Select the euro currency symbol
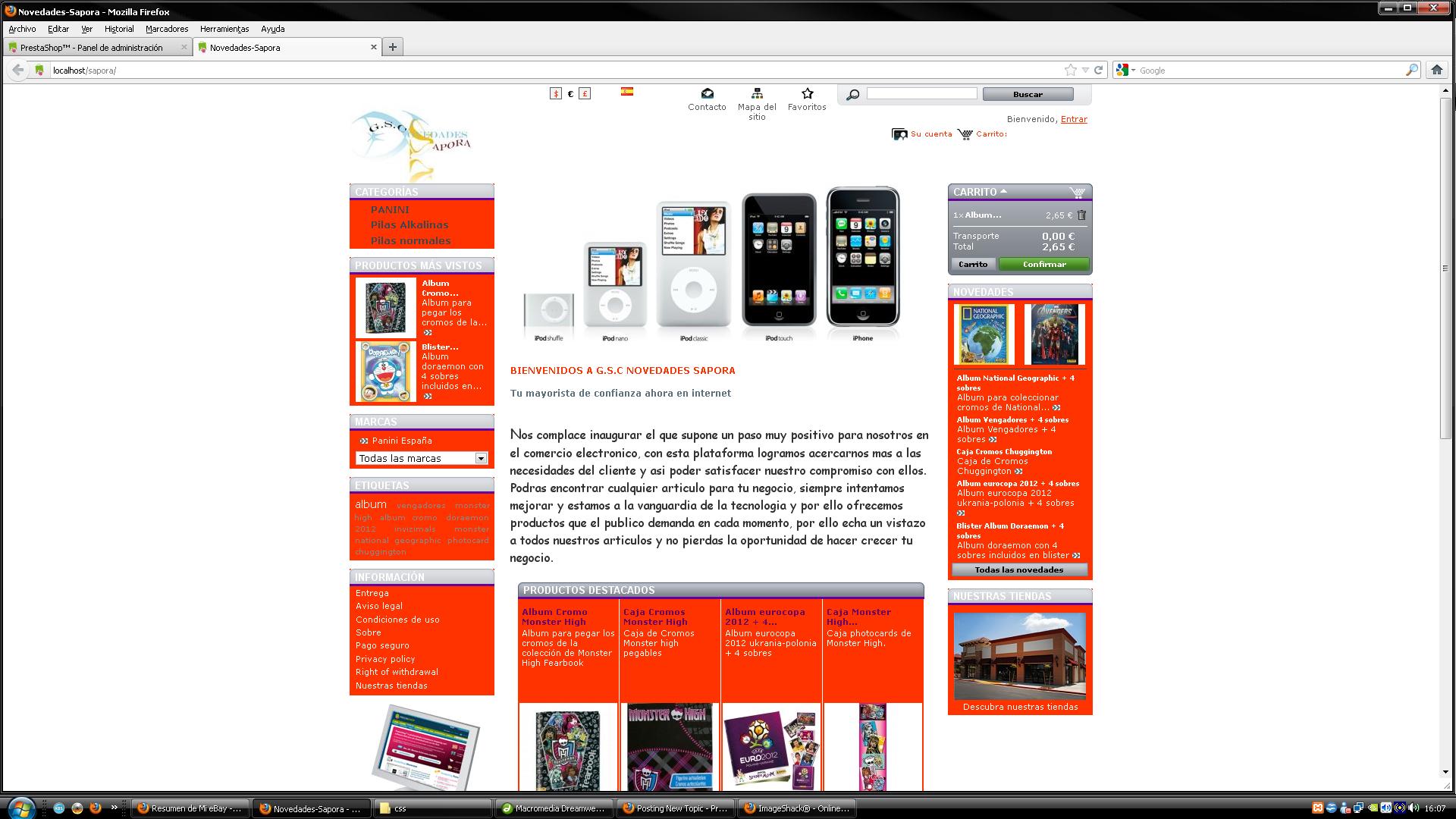This screenshot has width=1456, height=819. point(570,94)
